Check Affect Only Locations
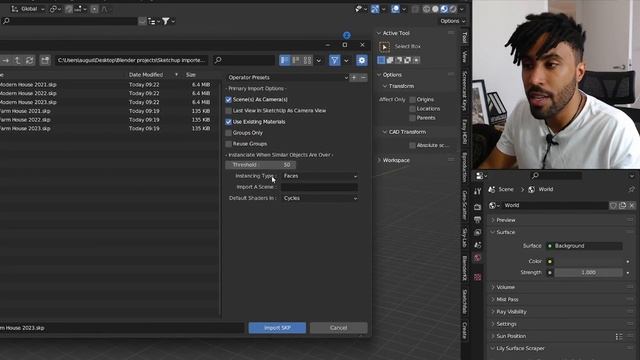 [413, 109]
